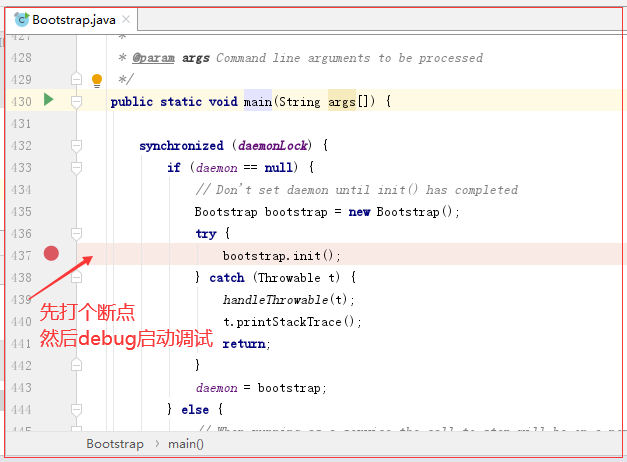Screen dimensions: 627x462
Task: Click the daemonLock variable
Action: click(x=273, y=146)
